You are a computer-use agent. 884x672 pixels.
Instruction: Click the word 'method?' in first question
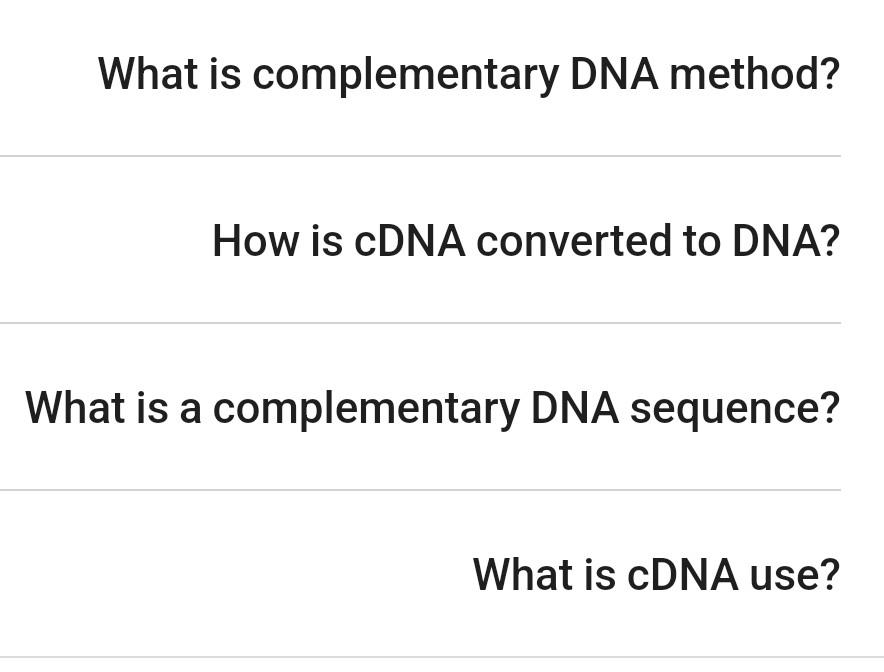pyautogui.click(x=755, y=73)
